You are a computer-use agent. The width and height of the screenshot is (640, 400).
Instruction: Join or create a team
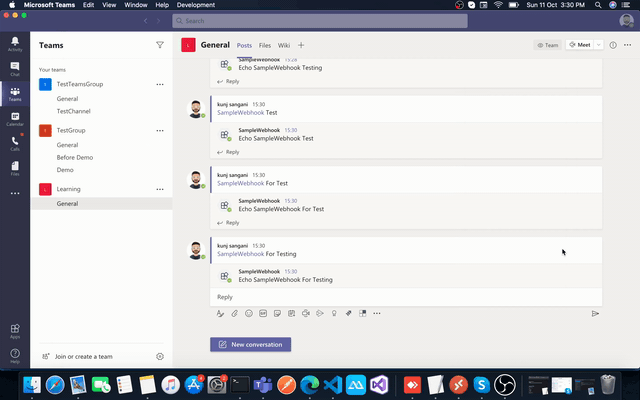(84, 356)
